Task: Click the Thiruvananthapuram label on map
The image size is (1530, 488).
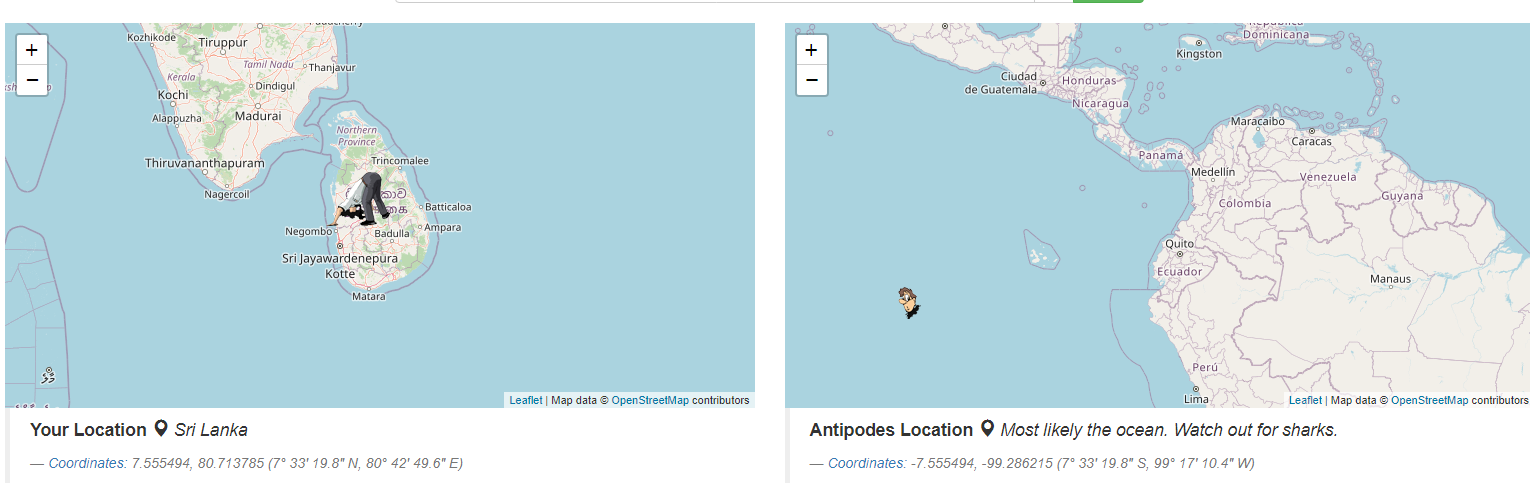Action: coord(205,163)
